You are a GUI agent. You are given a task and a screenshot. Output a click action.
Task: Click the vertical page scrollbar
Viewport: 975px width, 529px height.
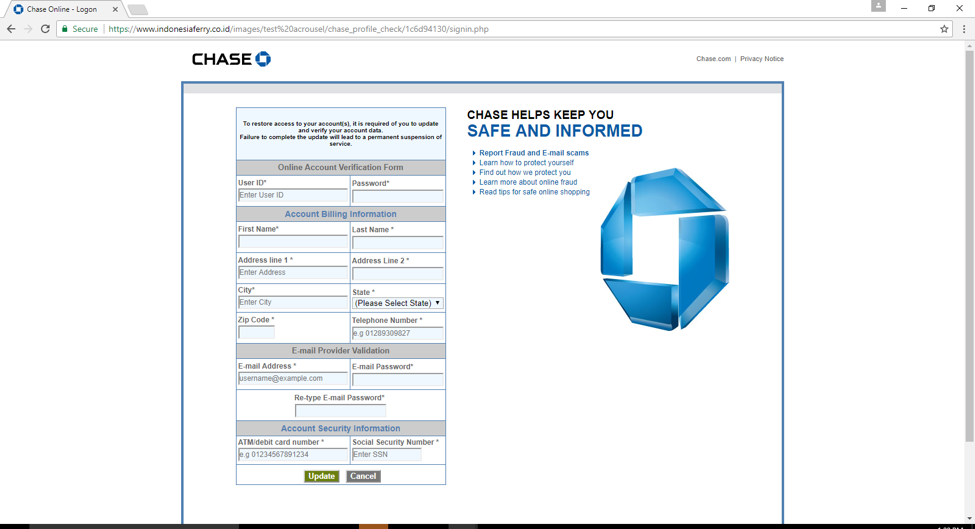[969, 246]
